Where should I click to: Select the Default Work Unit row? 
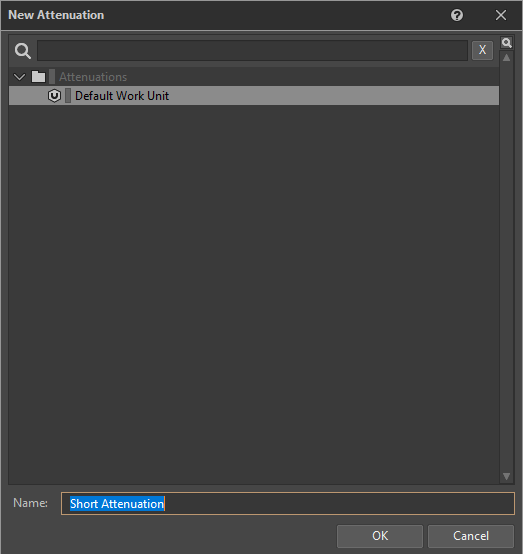(254, 95)
